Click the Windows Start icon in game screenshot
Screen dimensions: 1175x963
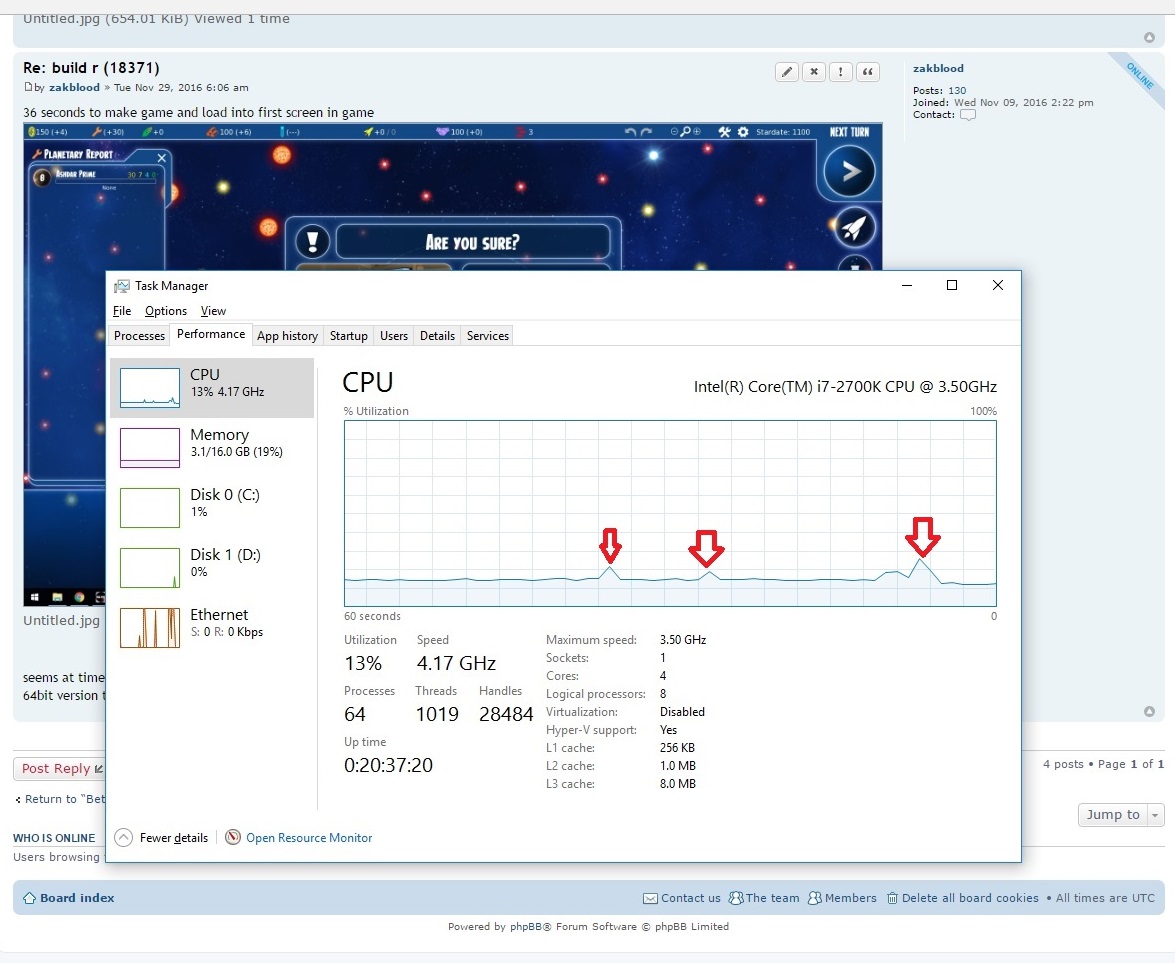[34, 597]
